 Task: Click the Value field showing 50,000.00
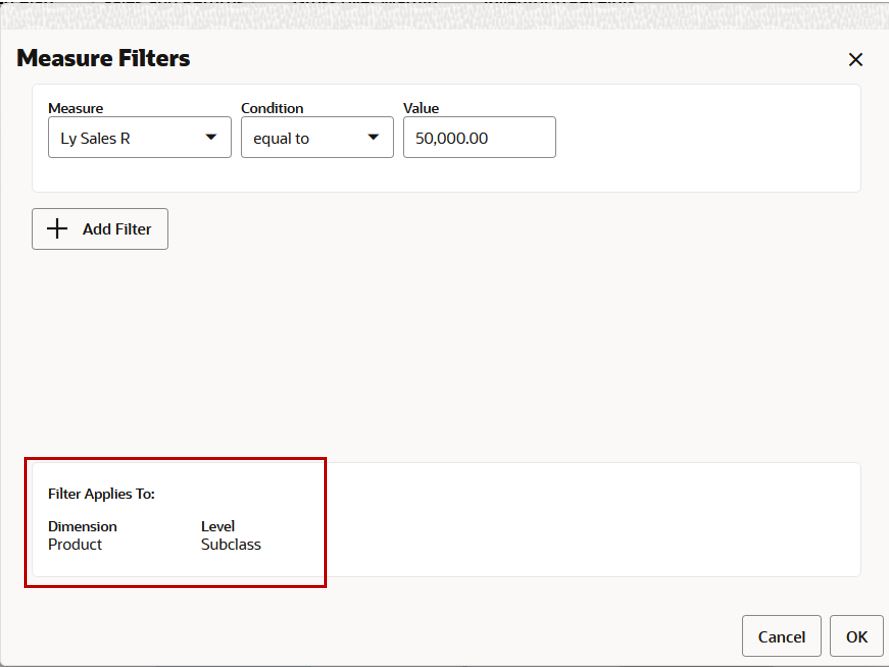[478, 137]
